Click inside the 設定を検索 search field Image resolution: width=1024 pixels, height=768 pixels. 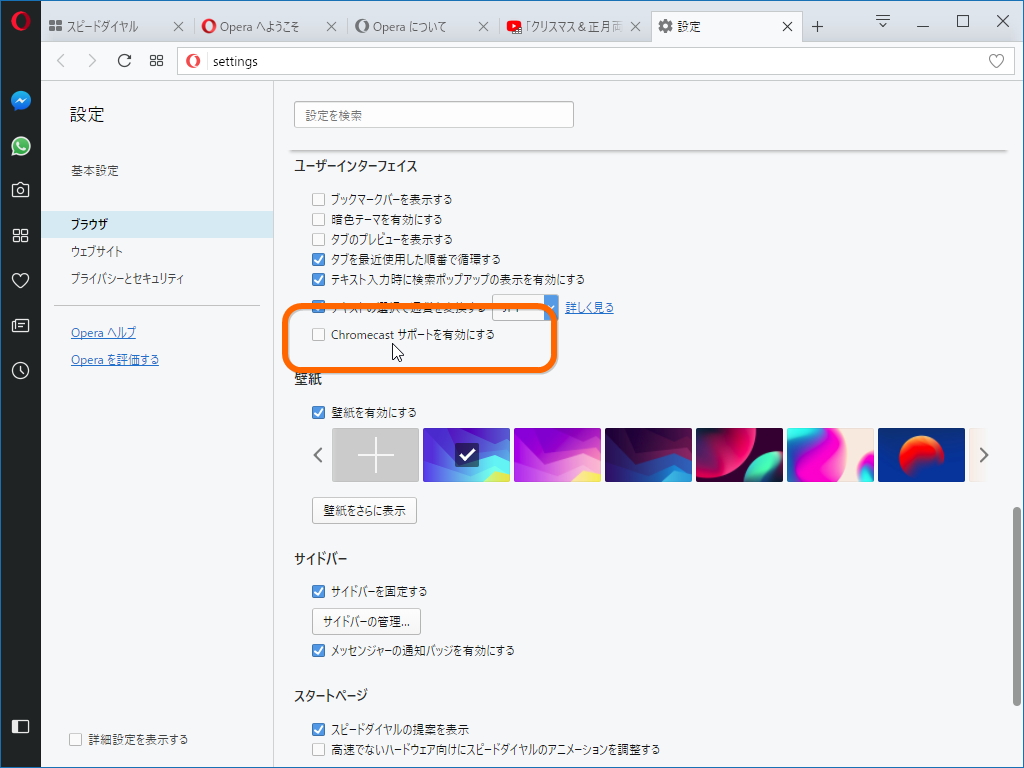tap(433, 114)
